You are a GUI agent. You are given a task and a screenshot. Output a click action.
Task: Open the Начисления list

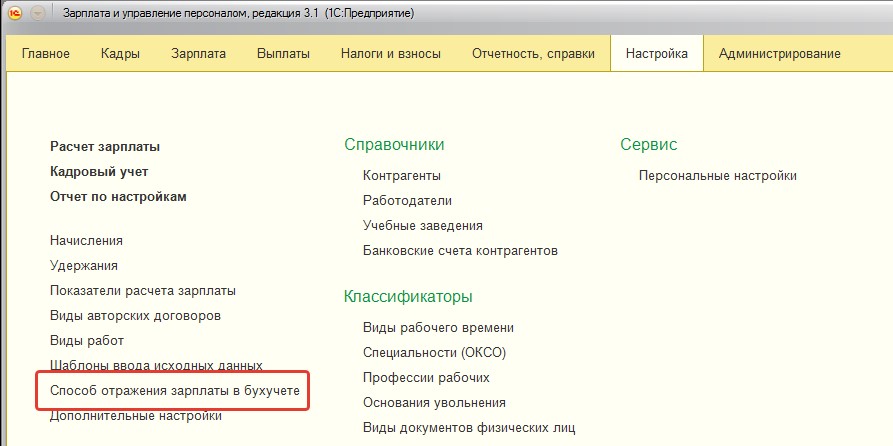click(86, 240)
